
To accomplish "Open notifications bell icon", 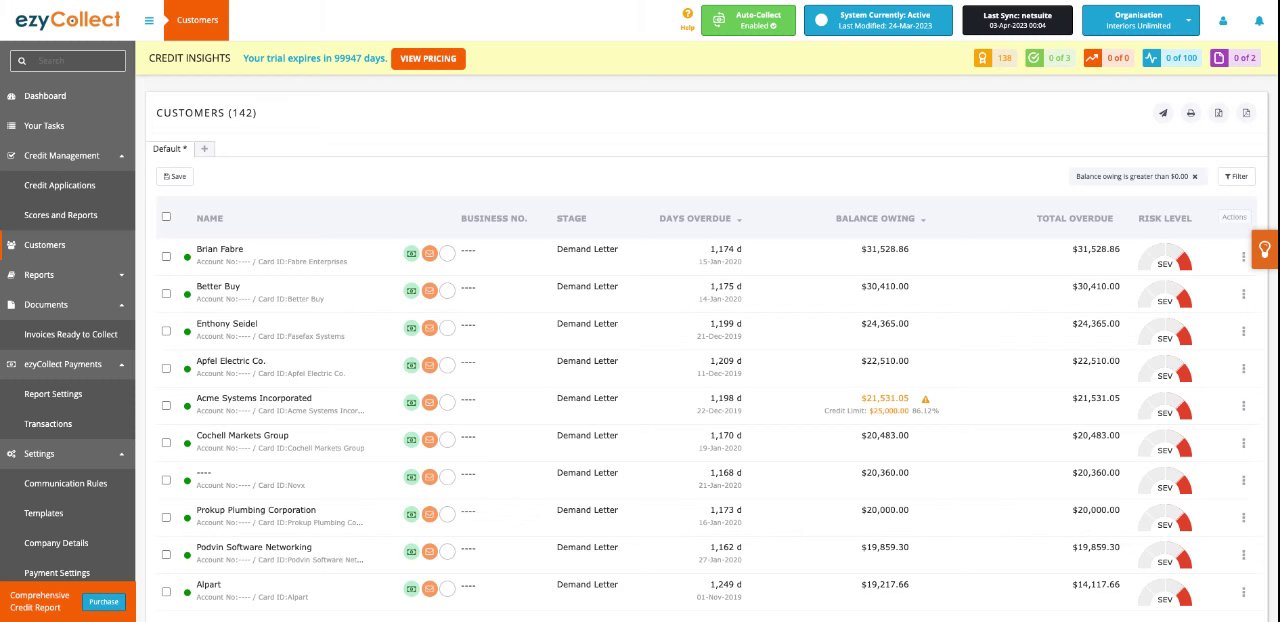I will [x=1259, y=21].
